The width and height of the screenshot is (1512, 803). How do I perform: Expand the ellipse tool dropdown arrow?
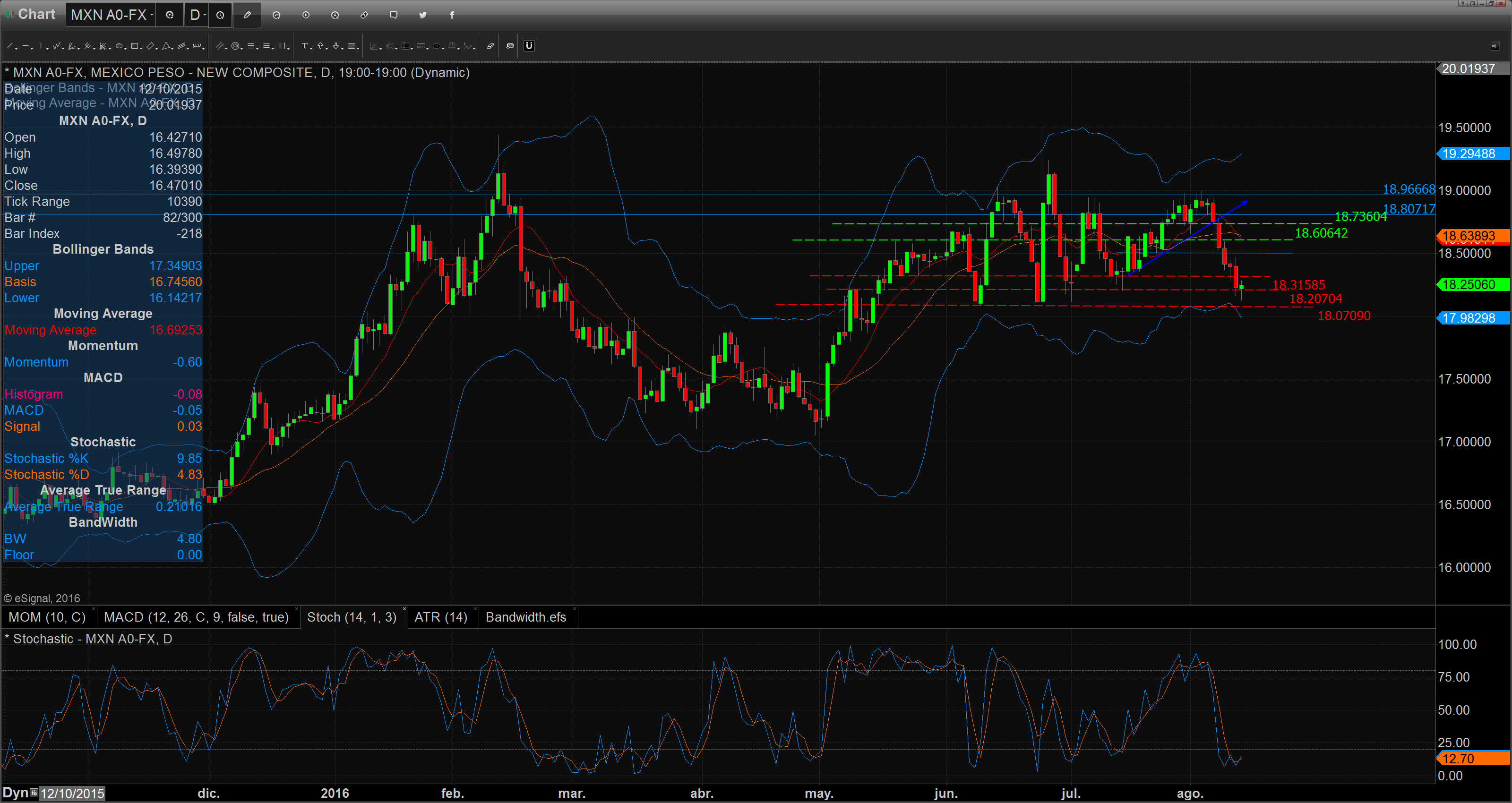pos(126,49)
